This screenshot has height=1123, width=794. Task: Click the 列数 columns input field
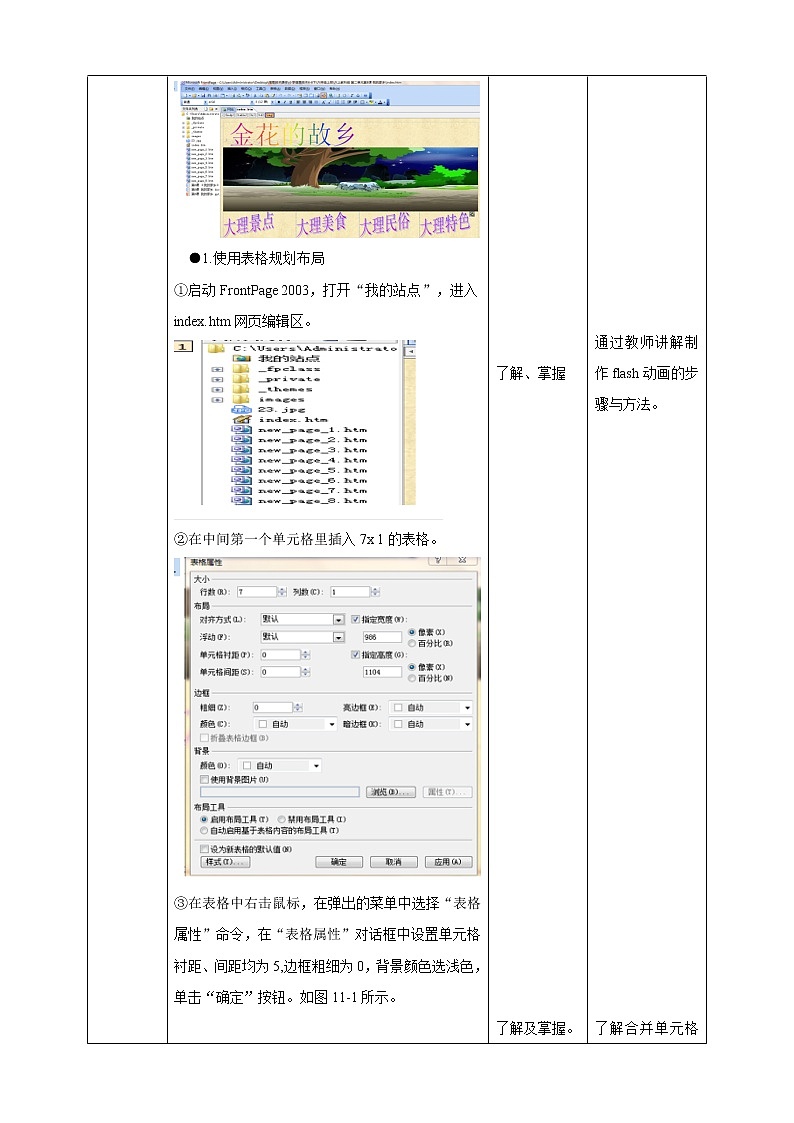coord(349,592)
